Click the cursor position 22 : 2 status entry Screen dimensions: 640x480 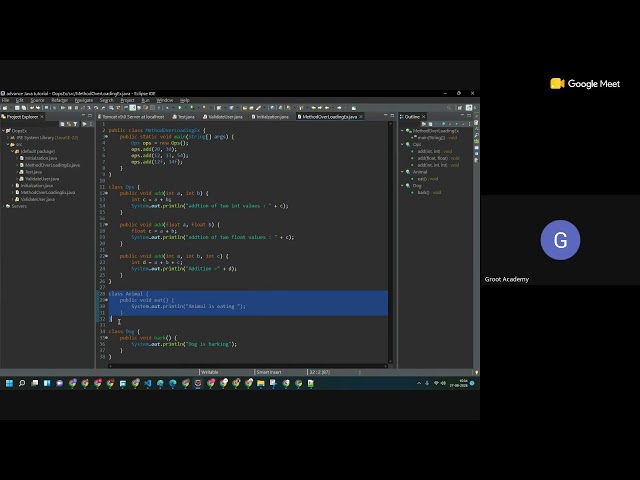point(320,372)
